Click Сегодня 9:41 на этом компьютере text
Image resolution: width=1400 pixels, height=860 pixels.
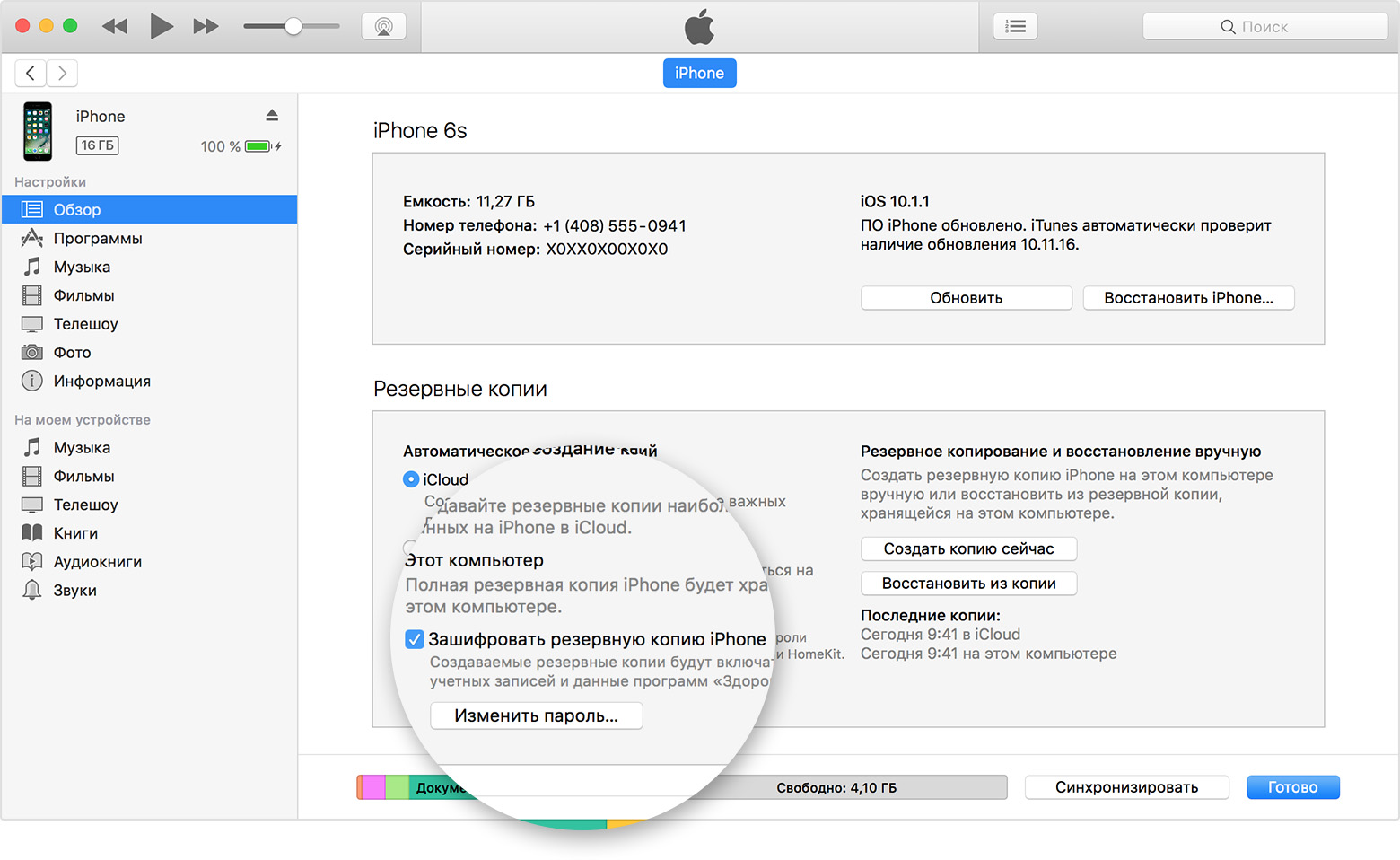(x=989, y=654)
